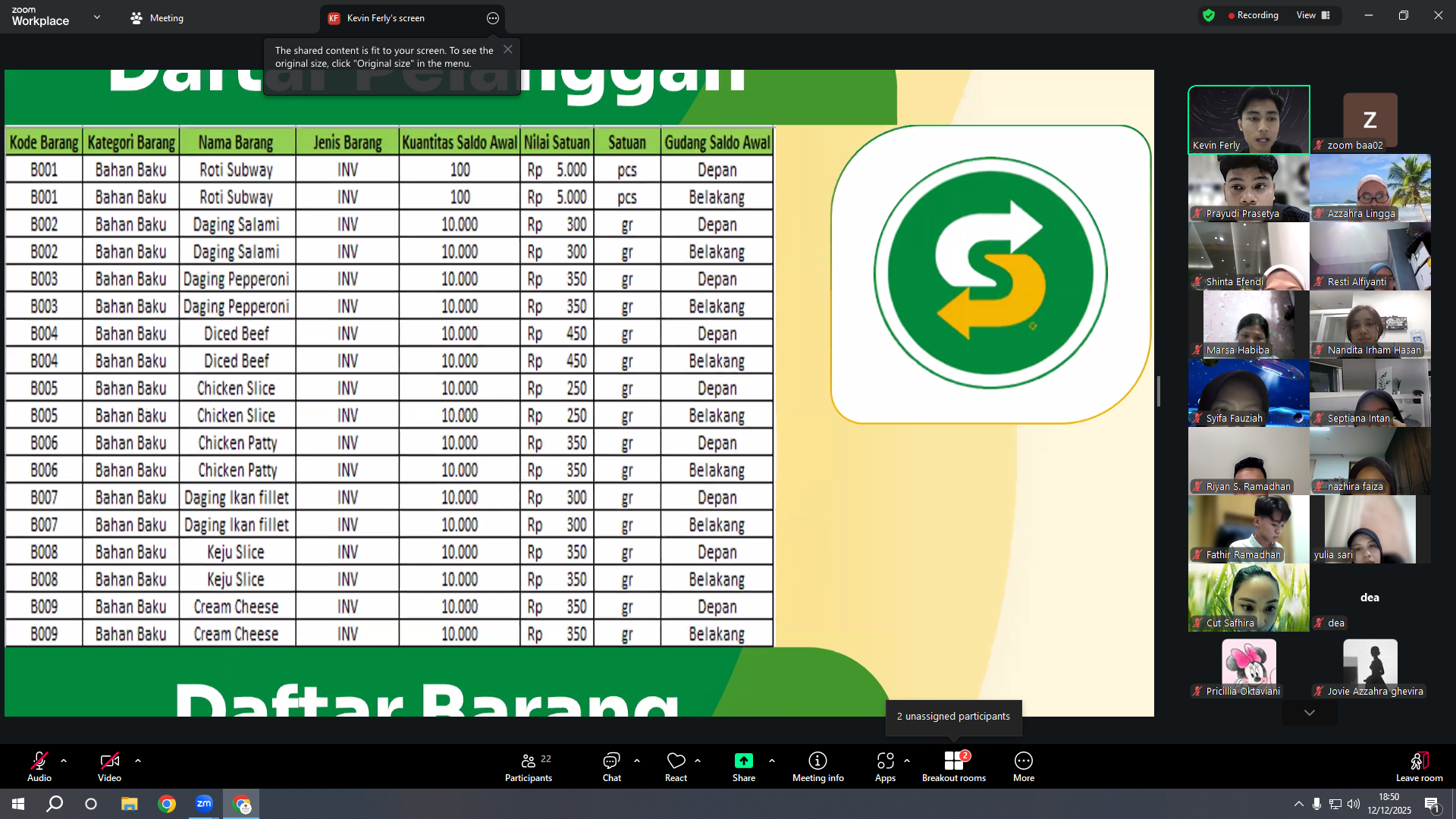Unmute microphone with the Audio button
This screenshot has height=819, width=1456.
[39, 766]
